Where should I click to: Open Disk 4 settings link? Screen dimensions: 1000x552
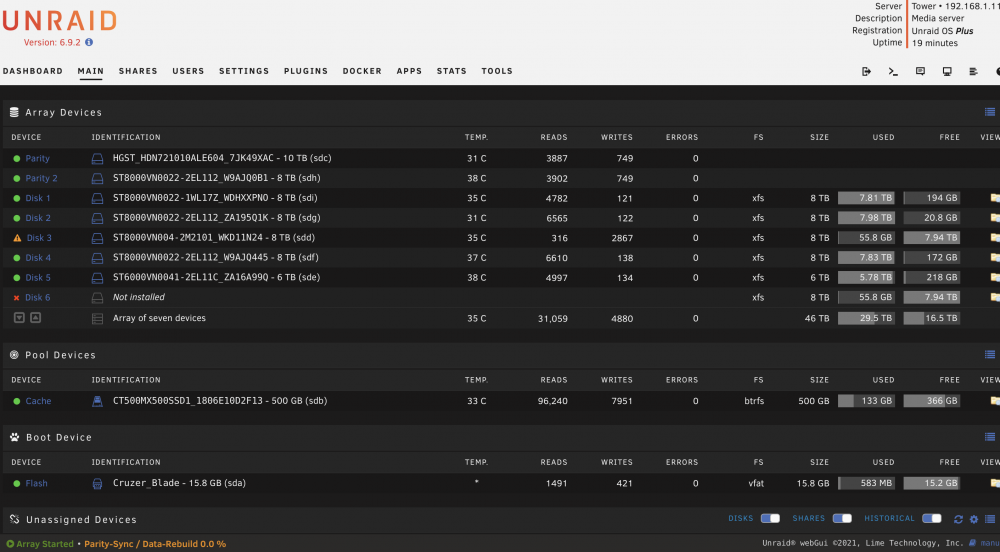point(38,258)
